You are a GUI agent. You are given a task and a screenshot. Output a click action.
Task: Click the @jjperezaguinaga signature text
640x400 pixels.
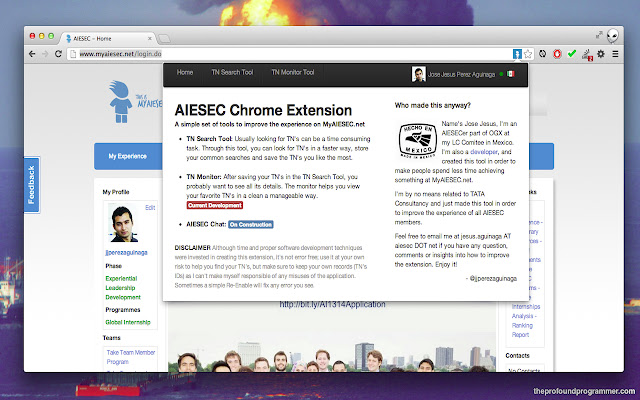coord(491,279)
